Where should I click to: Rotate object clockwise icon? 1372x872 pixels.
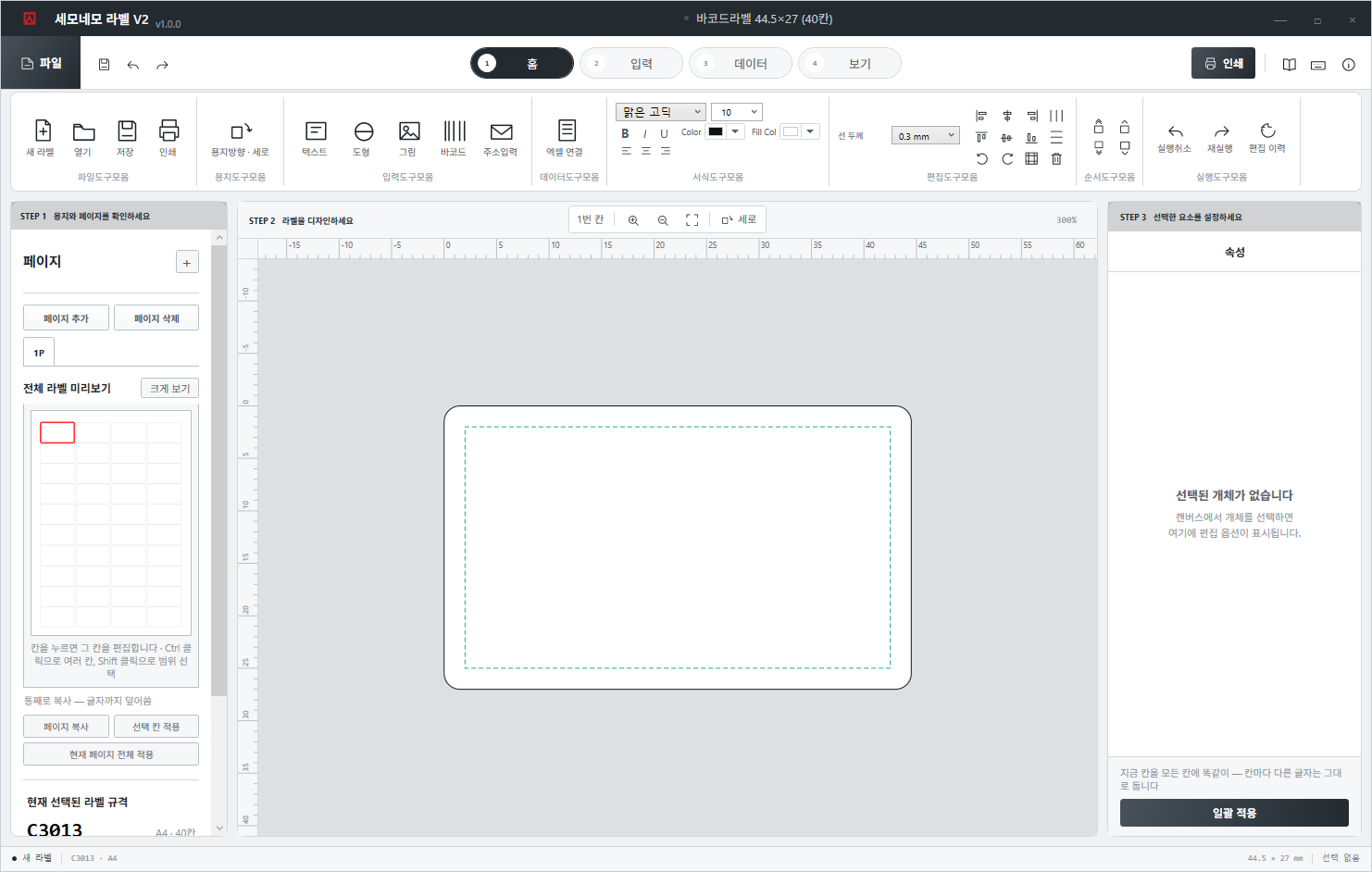[1007, 159]
